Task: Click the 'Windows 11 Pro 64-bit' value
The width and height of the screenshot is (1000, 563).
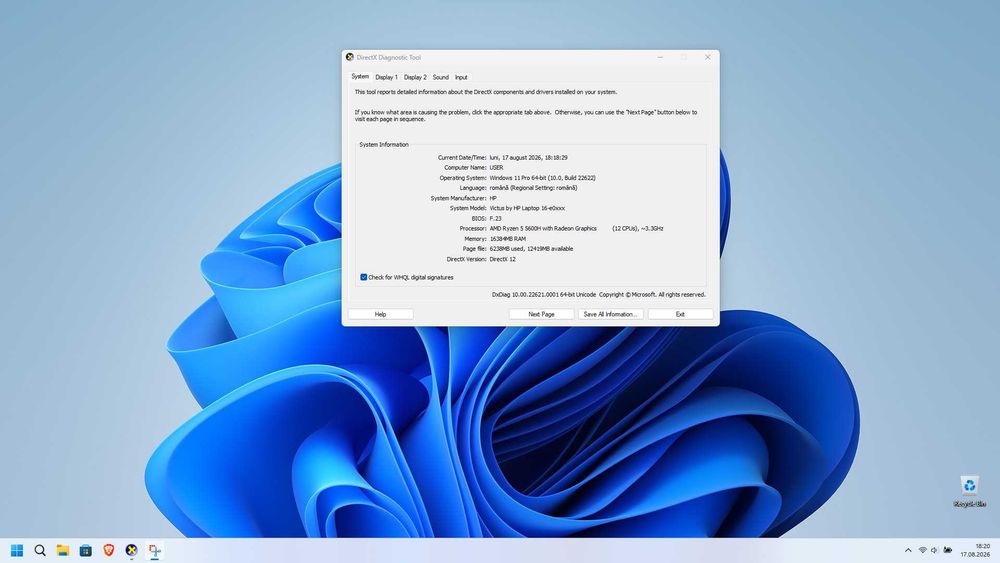Action: pyautogui.click(x=543, y=178)
